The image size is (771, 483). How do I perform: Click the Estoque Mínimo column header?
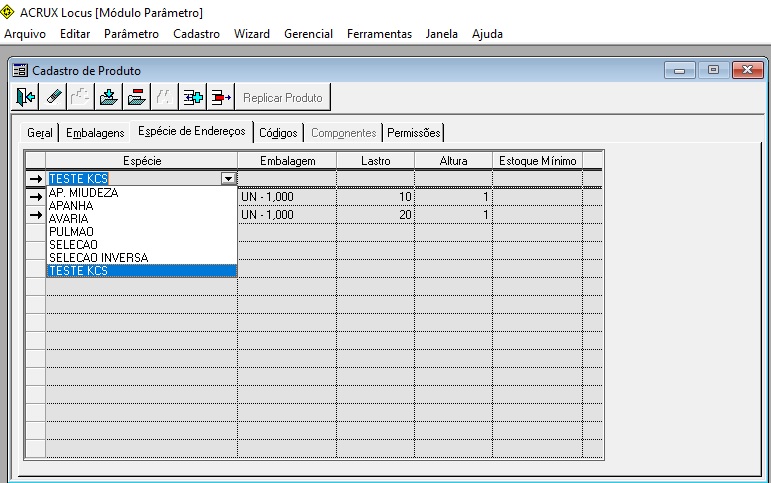tap(537, 161)
